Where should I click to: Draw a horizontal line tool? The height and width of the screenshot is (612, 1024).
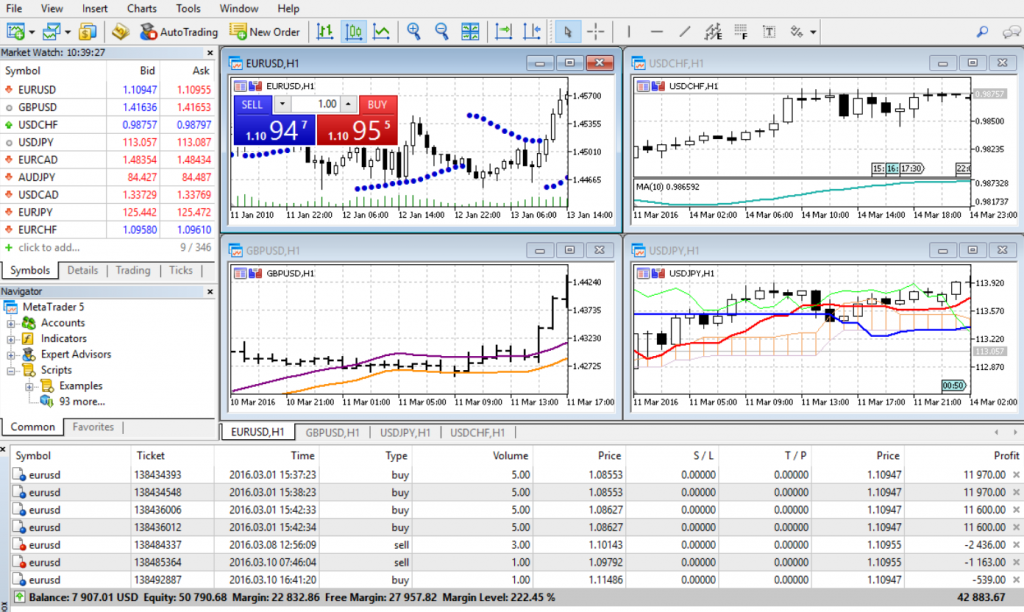[656, 32]
